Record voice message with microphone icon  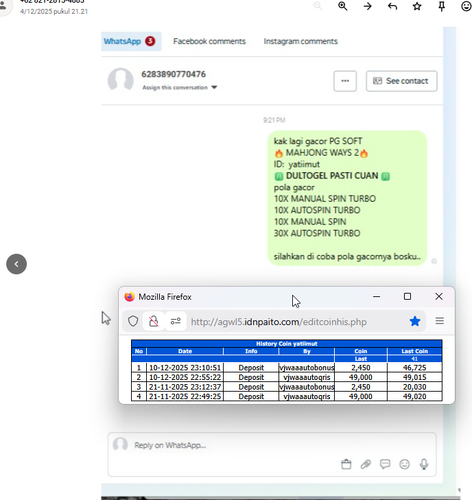pos(424,464)
